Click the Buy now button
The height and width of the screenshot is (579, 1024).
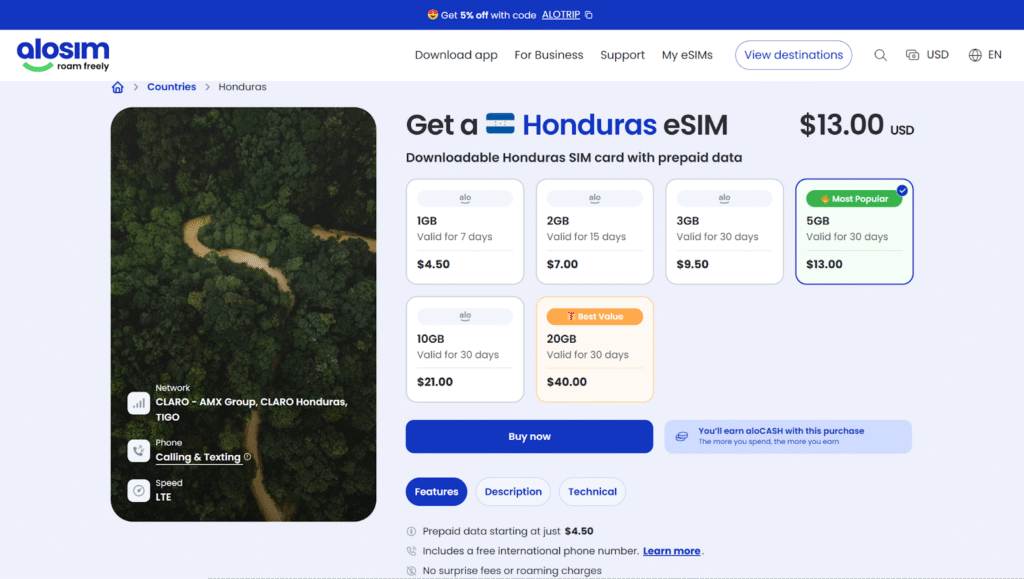click(529, 437)
